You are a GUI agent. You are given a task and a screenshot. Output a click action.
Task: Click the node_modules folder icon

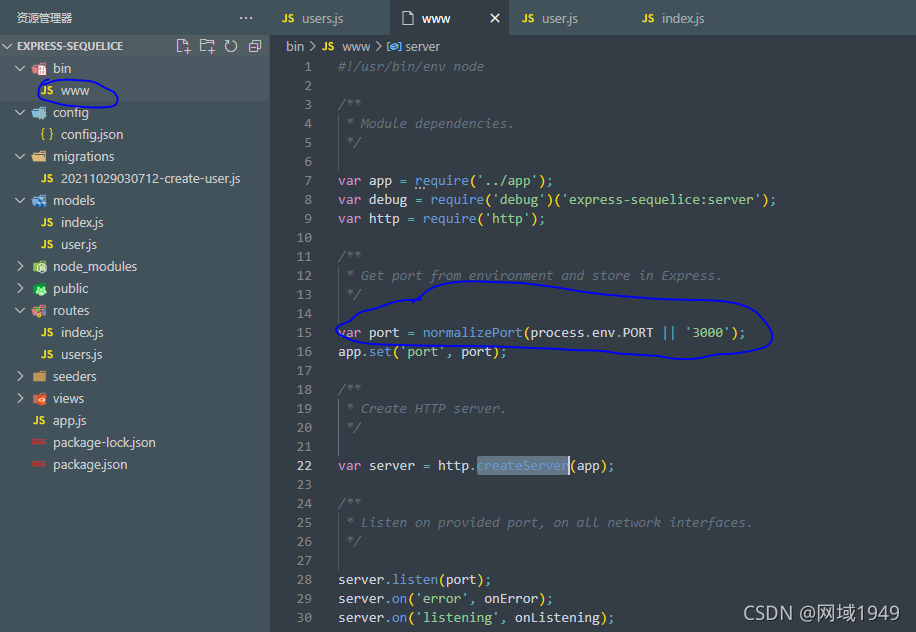[x=39, y=267]
